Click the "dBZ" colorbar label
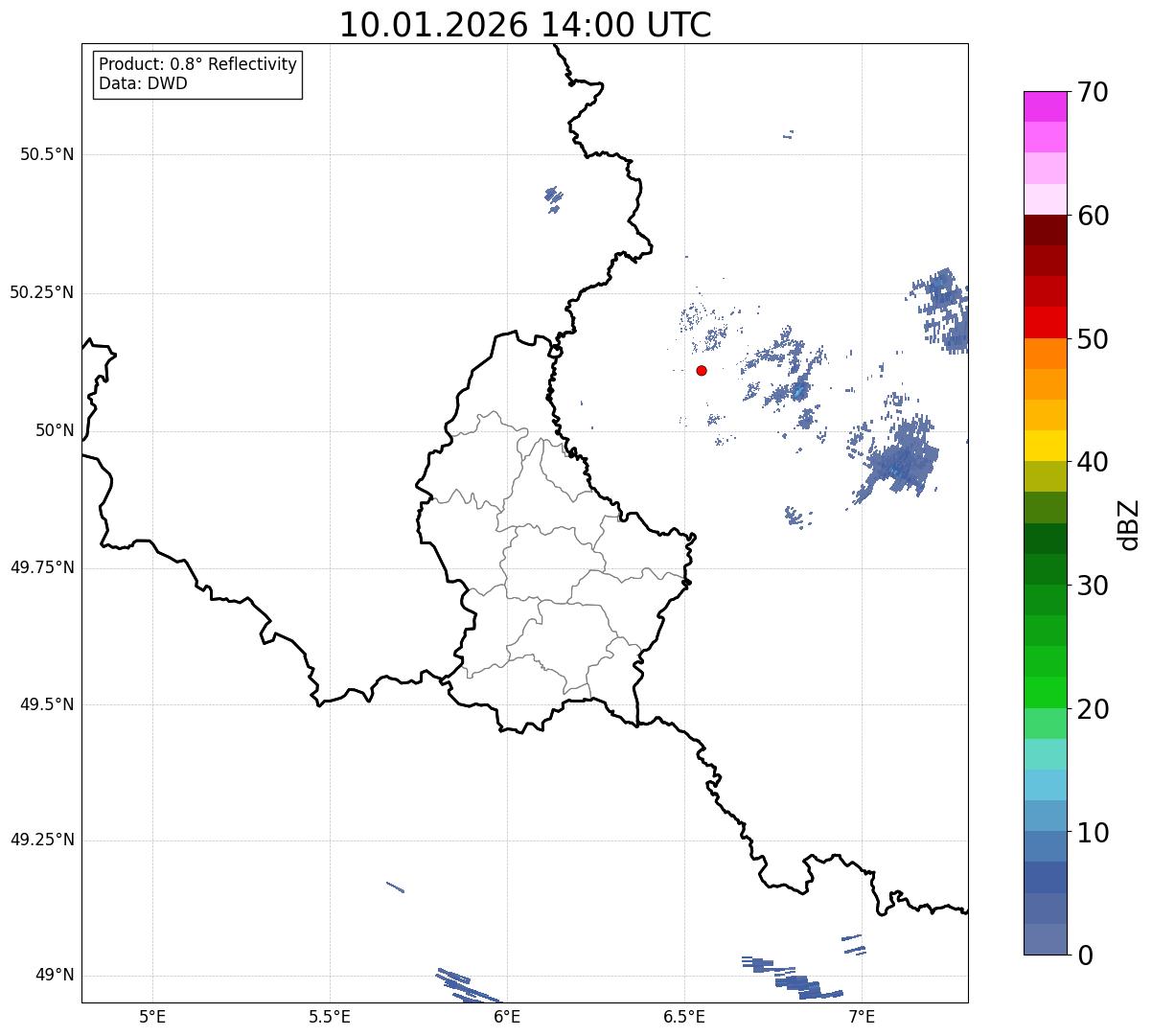 point(1128,523)
